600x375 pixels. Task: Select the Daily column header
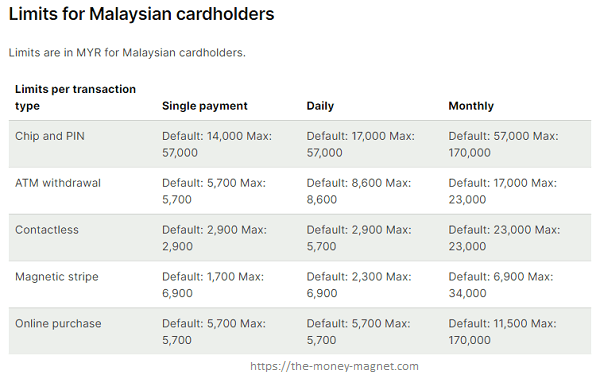click(x=320, y=106)
